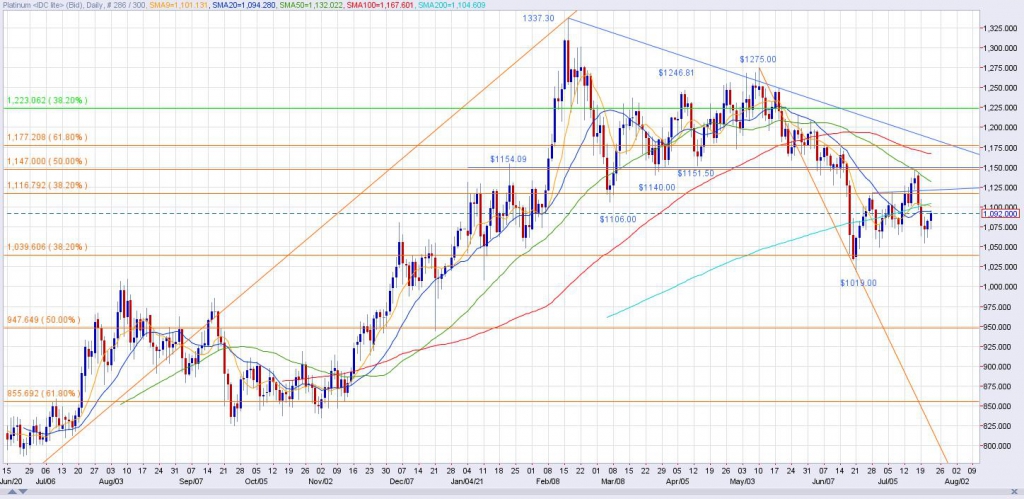Click the 1,000.000 price axis value
The width and height of the screenshot is (1024, 499).
coord(1000,287)
